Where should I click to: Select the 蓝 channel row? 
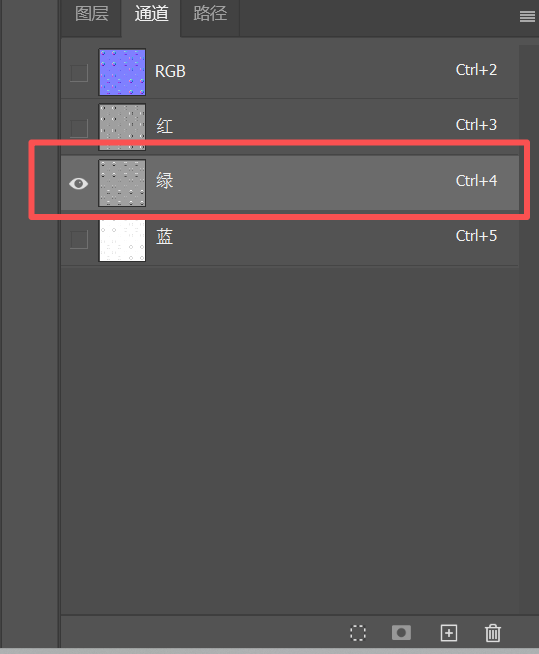[290, 238]
